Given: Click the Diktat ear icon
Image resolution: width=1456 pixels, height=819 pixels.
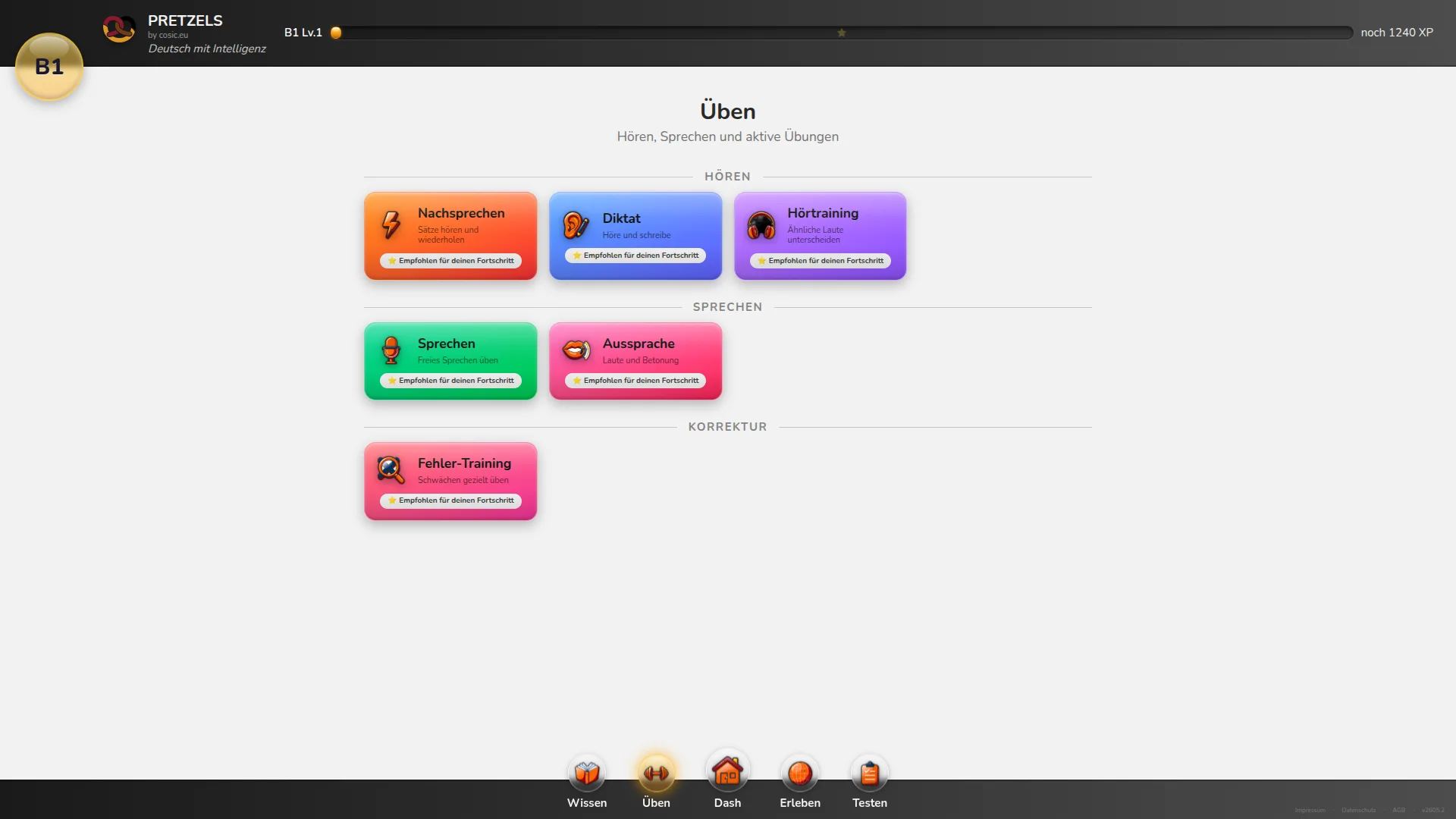Looking at the screenshot, I should coord(576,225).
